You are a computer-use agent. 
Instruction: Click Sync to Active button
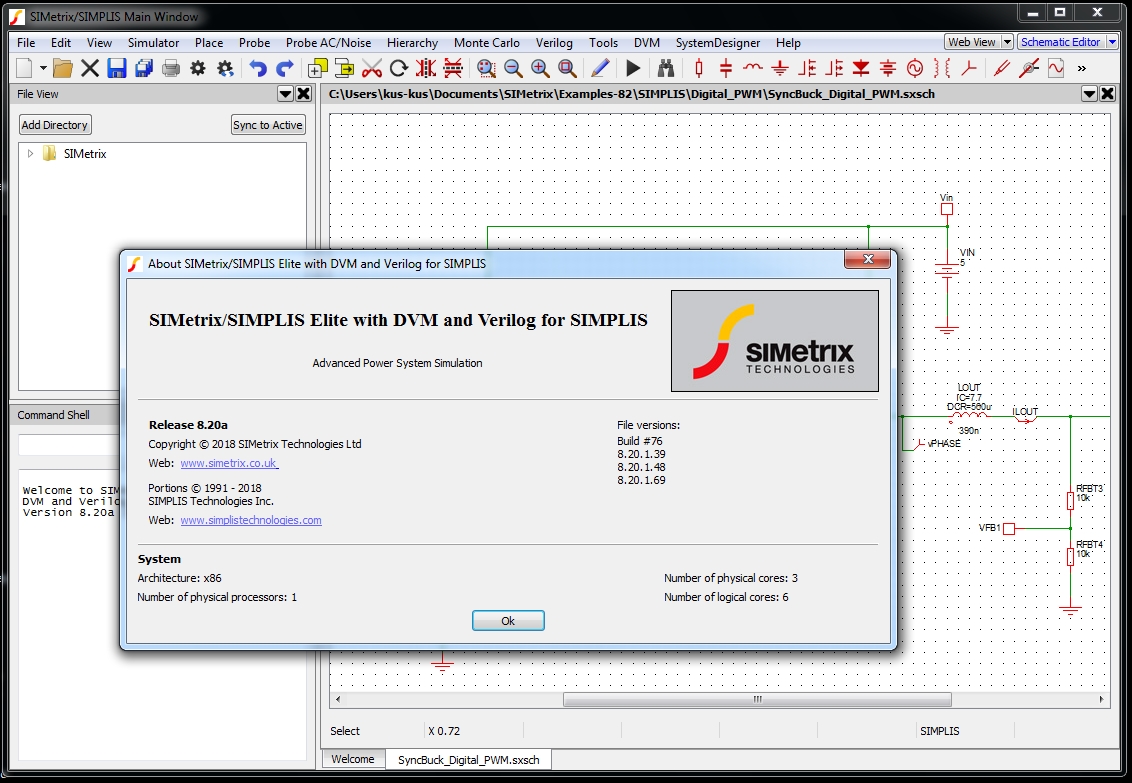pyautogui.click(x=268, y=125)
